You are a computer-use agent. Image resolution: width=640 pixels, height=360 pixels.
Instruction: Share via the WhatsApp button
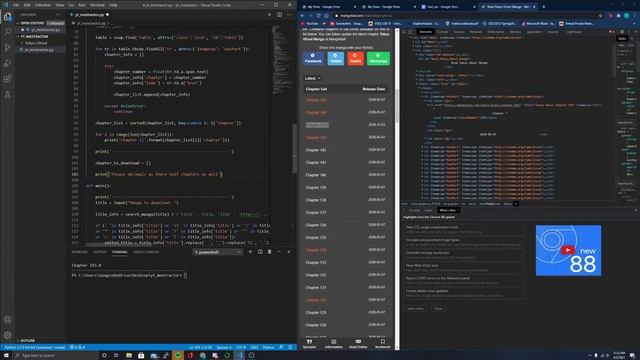tap(378, 58)
